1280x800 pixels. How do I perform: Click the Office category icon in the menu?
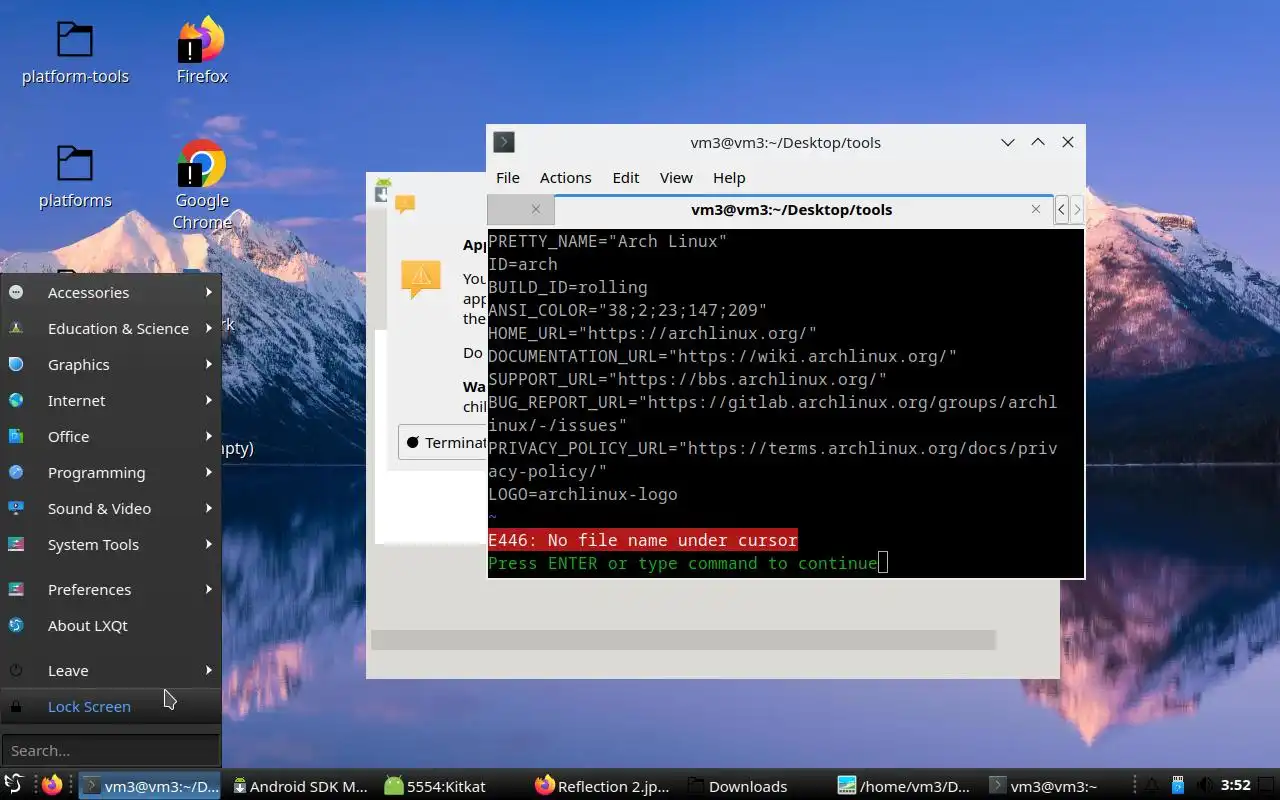tap(16, 437)
